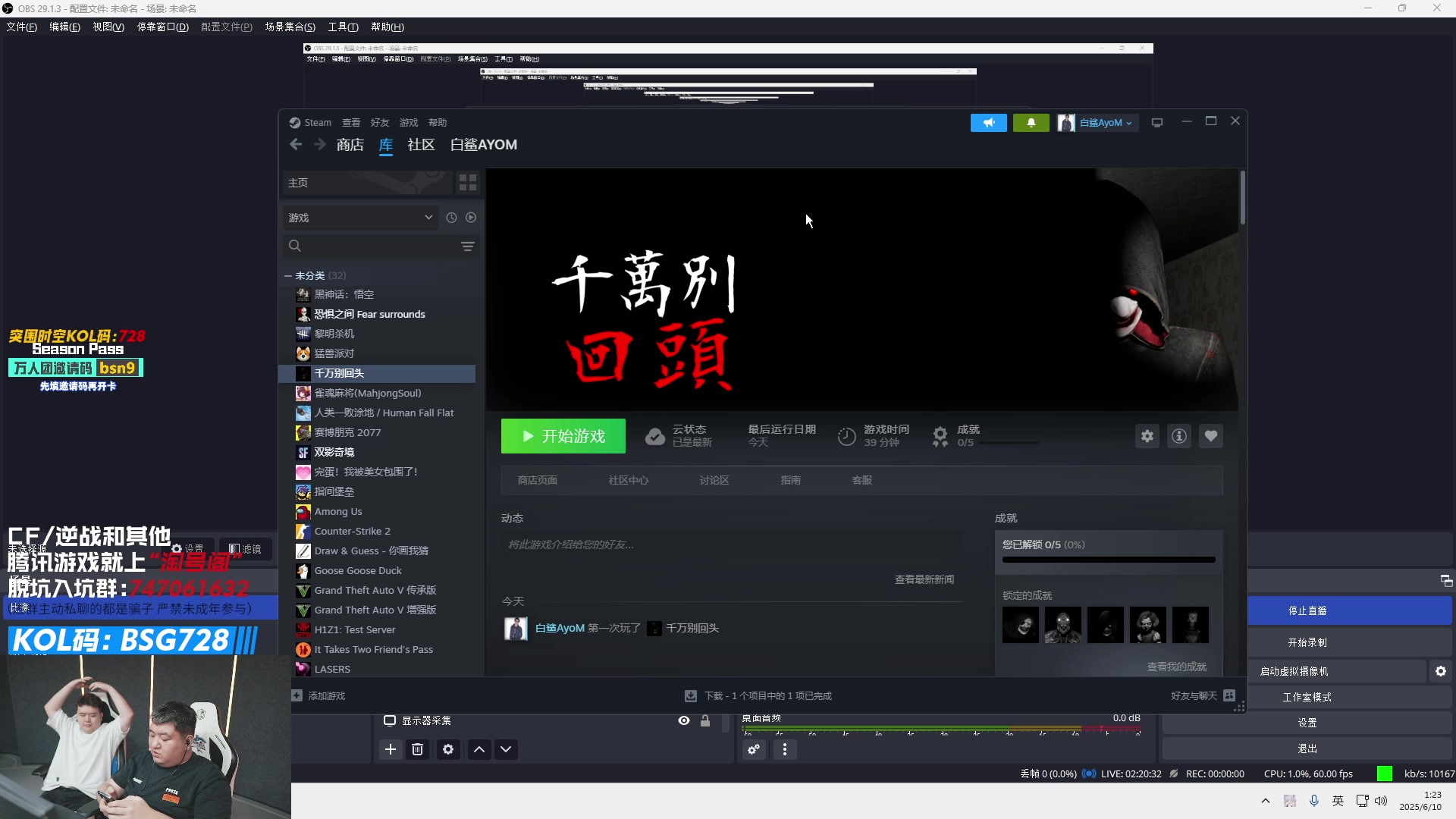Add game to favorites heart icon
This screenshot has width=1456, height=819.
(1211, 436)
